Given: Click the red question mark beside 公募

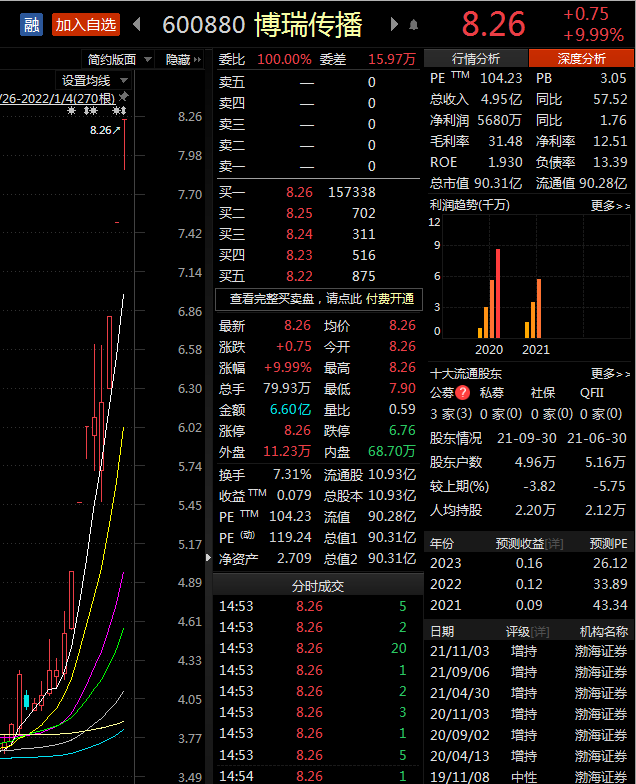Looking at the screenshot, I should (x=462, y=393).
